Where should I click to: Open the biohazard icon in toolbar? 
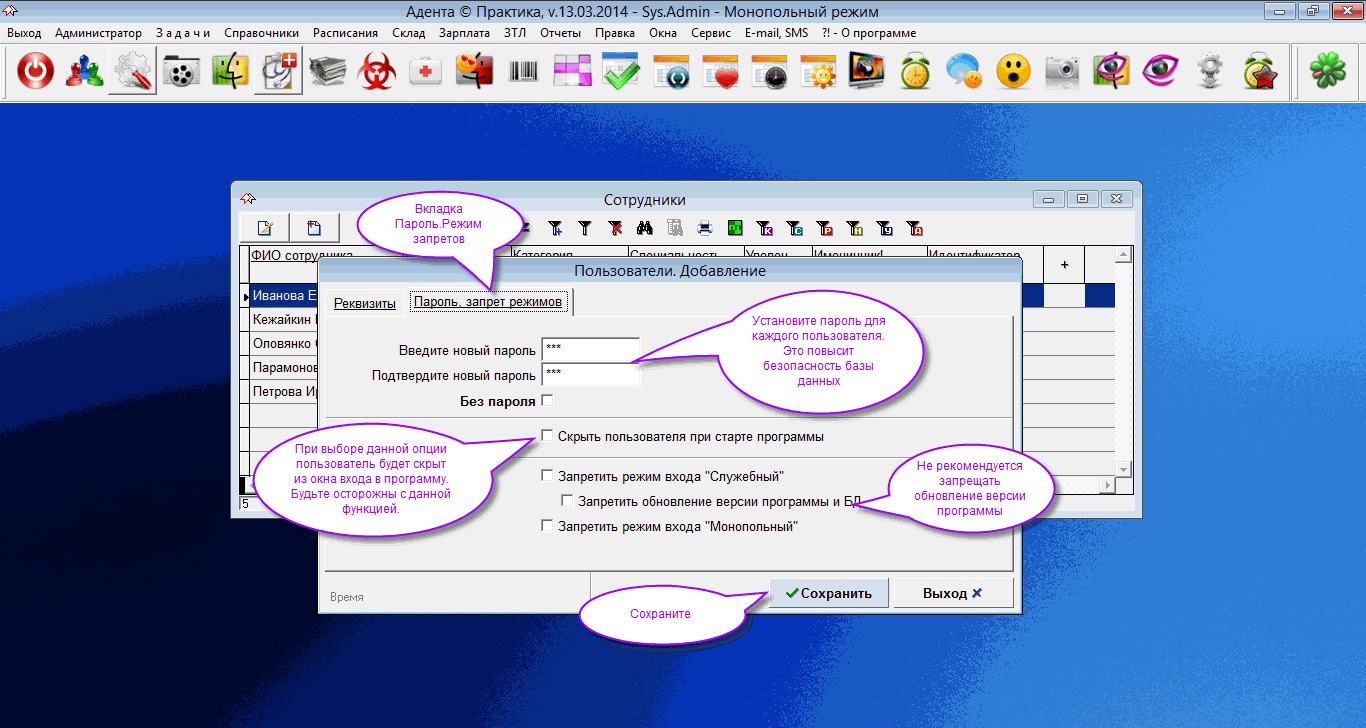point(378,71)
